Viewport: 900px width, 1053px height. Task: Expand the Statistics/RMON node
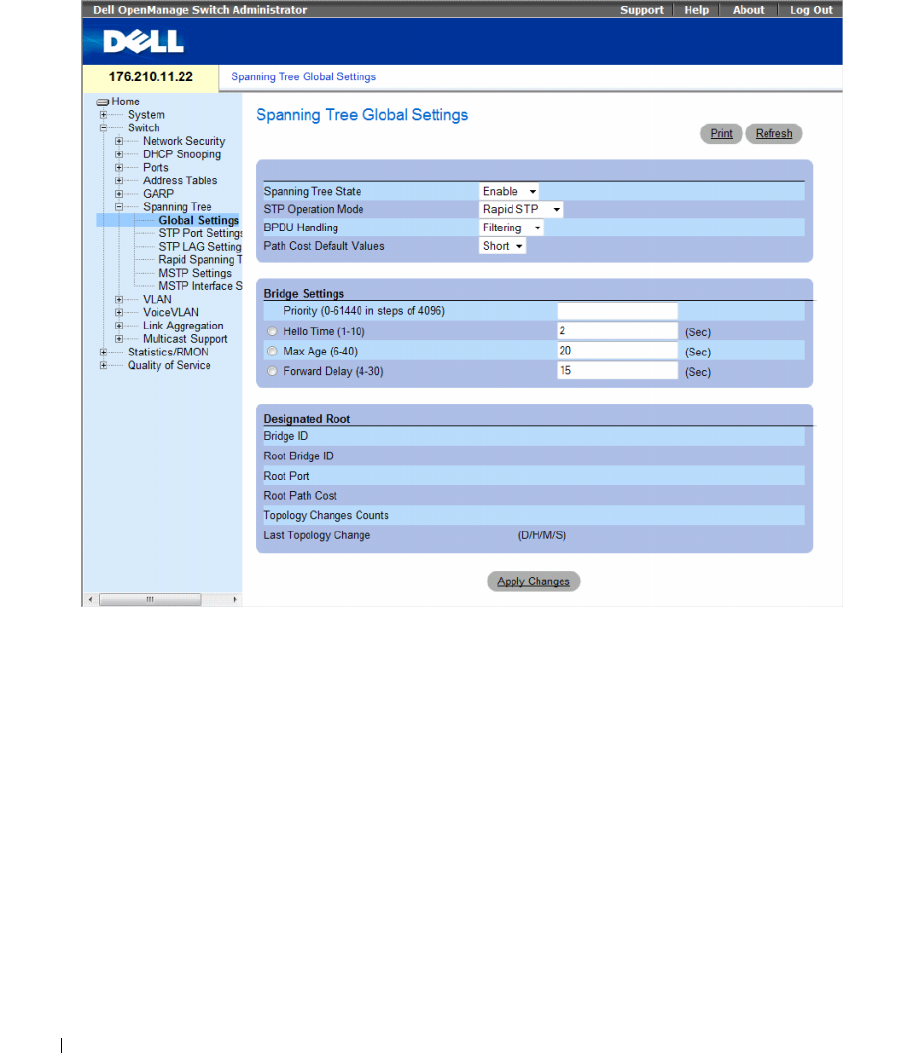(103, 352)
